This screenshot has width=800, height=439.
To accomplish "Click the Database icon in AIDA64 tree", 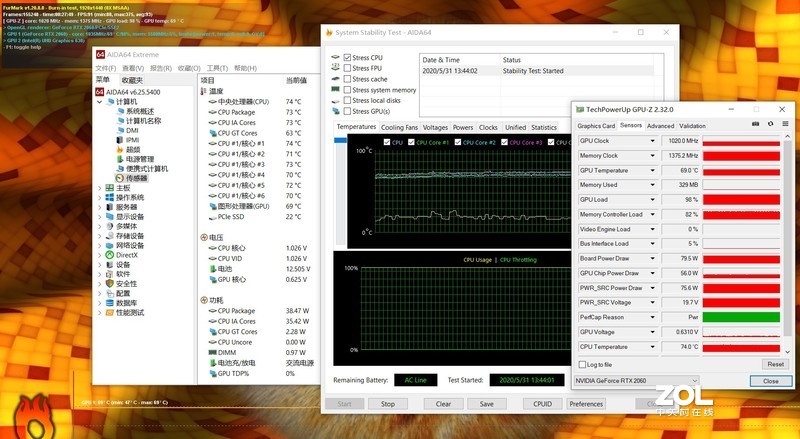I will pyautogui.click(x=110, y=303).
